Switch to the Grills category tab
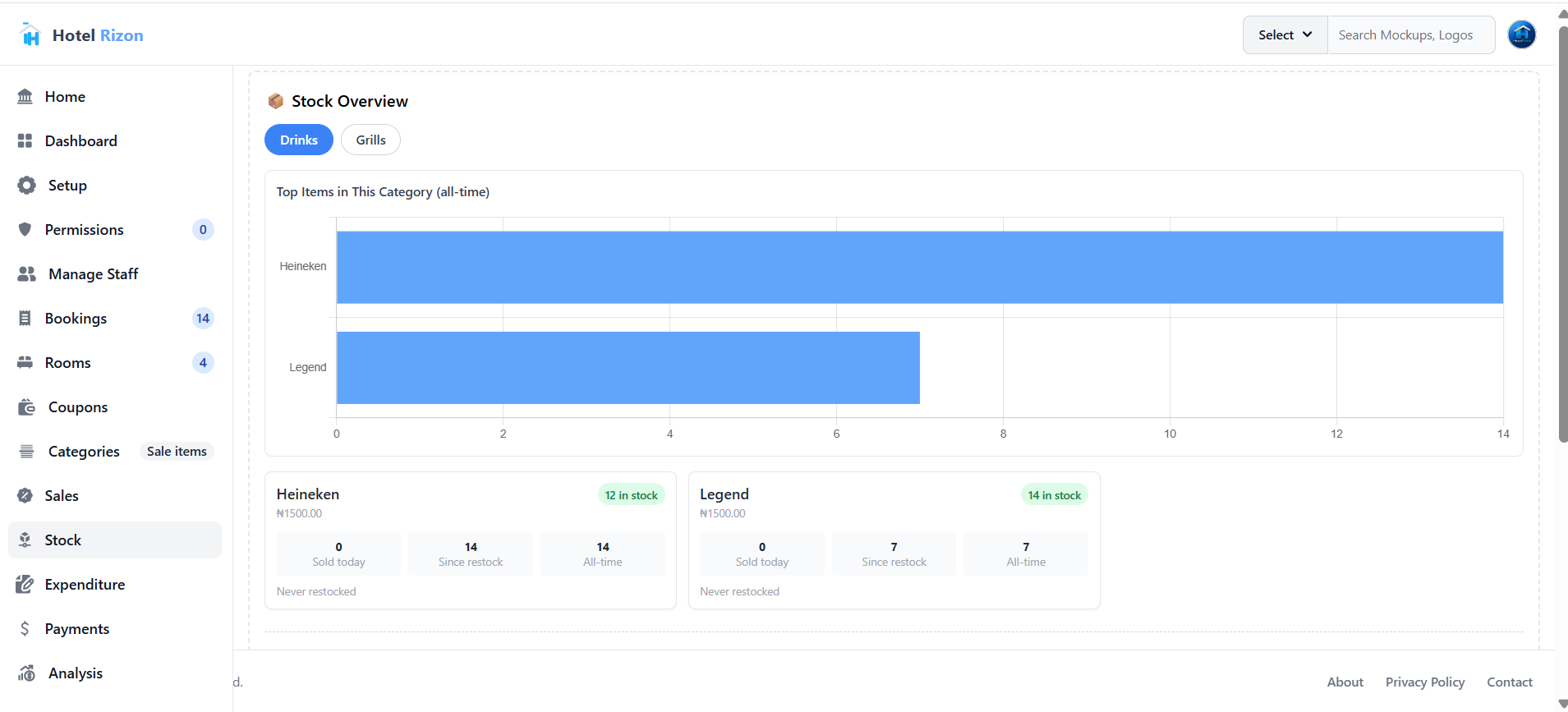 (x=370, y=140)
